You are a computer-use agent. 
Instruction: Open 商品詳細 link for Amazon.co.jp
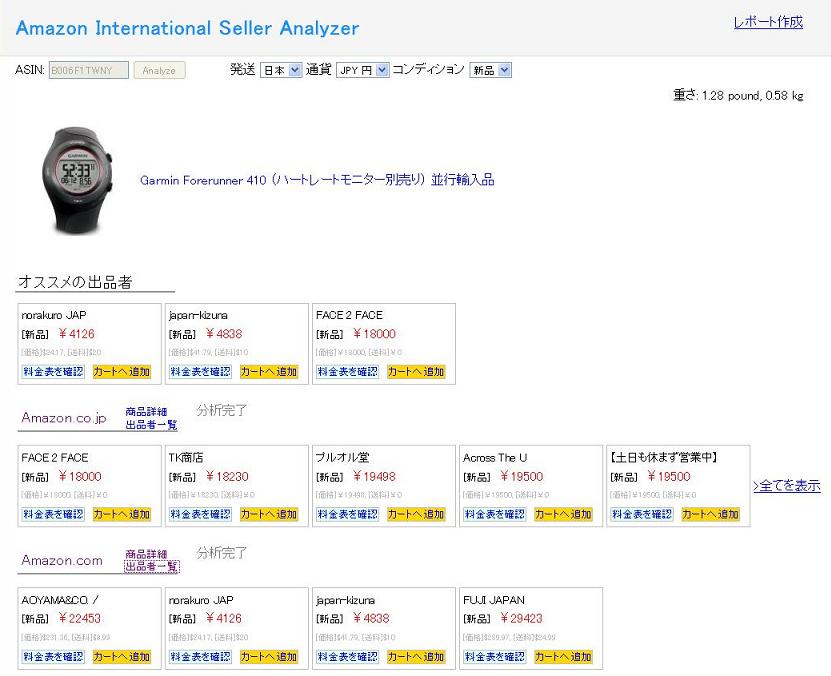[x=146, y=412]
